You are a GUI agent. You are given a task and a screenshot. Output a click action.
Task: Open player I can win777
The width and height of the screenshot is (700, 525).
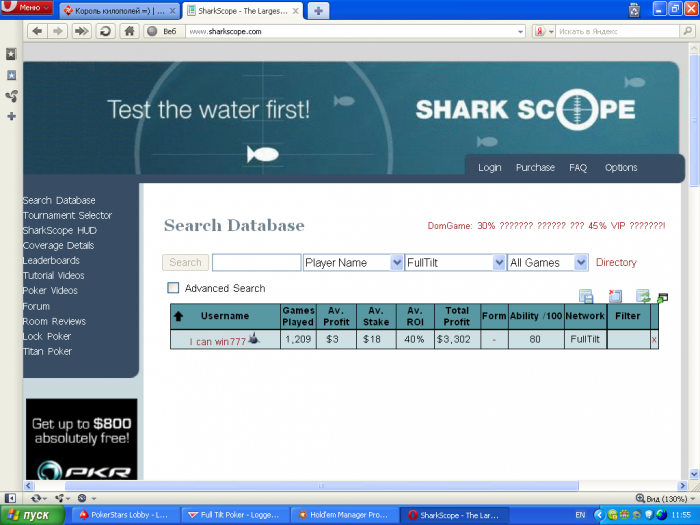(218, 342)
